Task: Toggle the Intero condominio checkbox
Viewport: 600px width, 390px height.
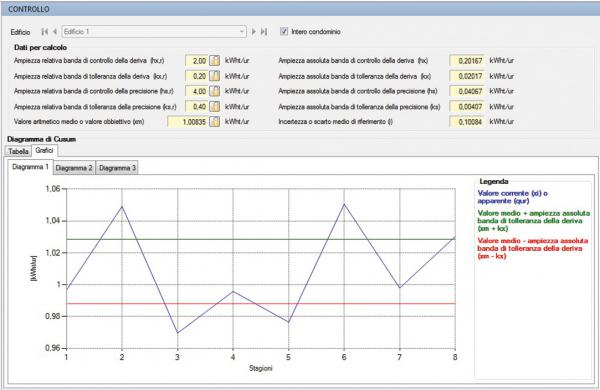Action: (x=284, y=31)
